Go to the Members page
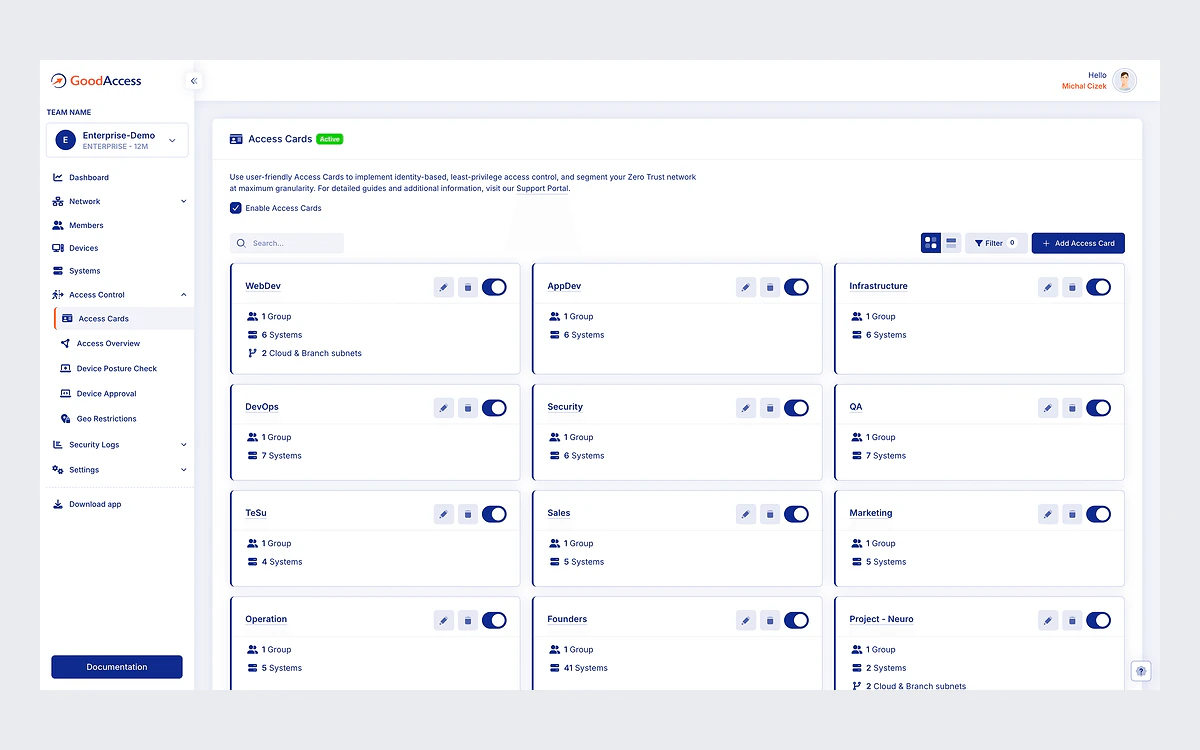 pos(86,226)
